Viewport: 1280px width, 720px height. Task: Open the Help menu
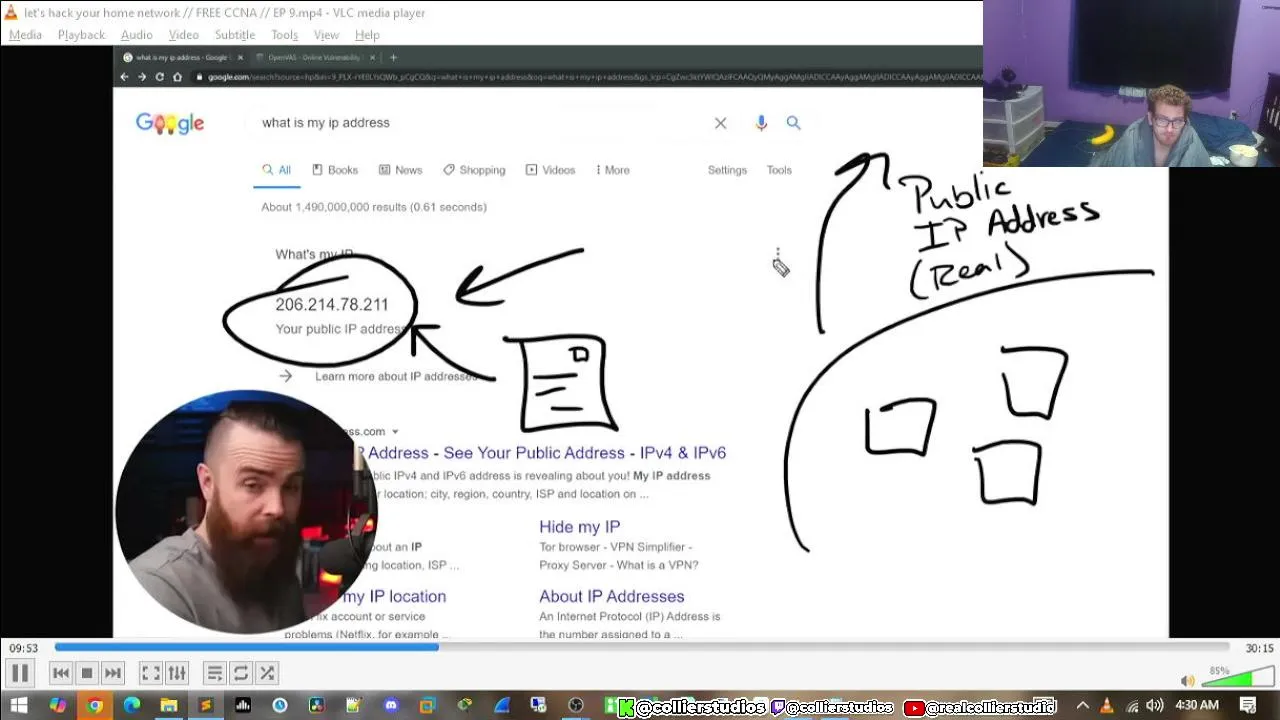(x=367, y=34)
